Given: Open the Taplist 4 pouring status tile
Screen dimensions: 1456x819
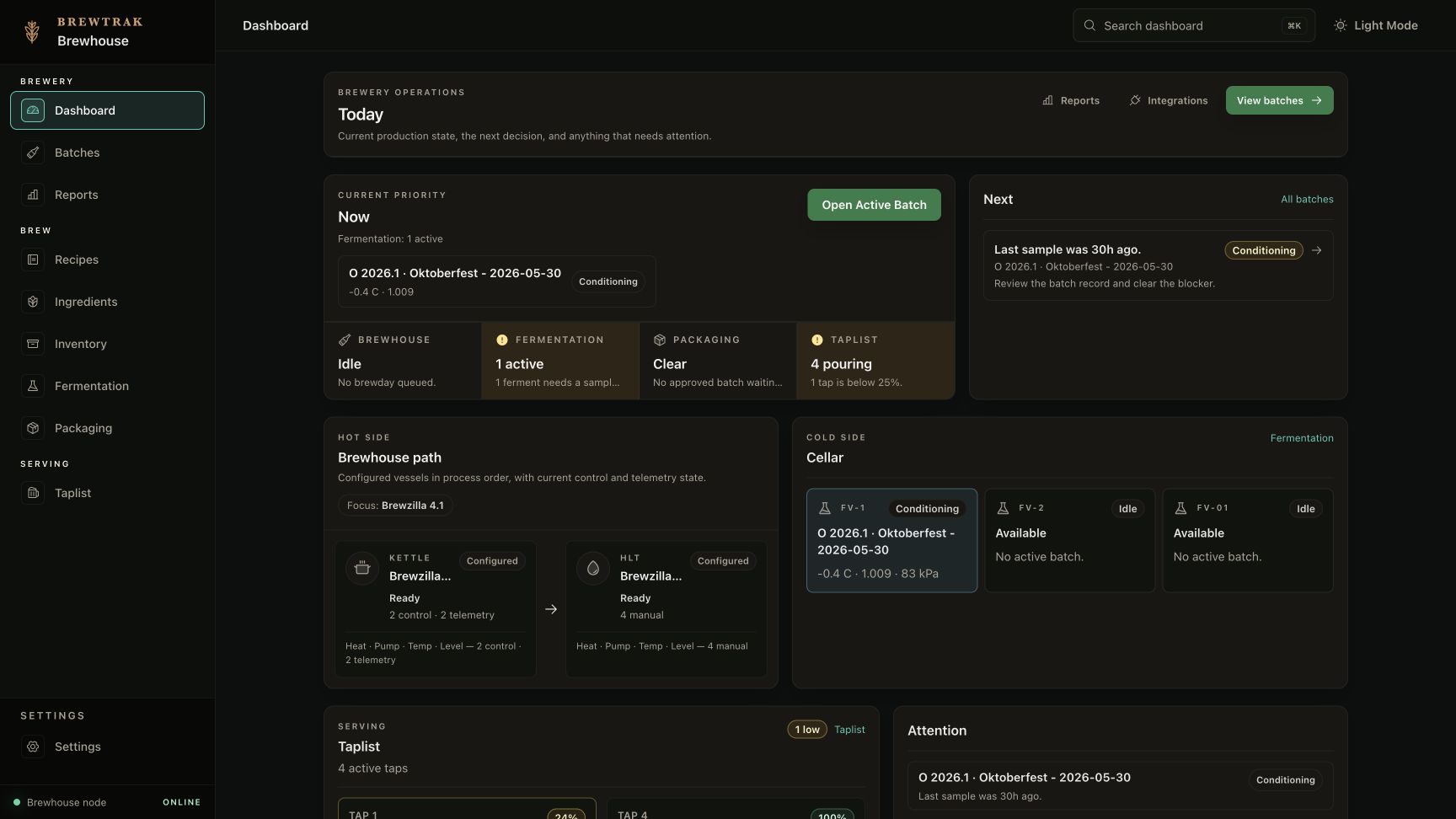Looking at the screenshot, I should coord(875,361).
